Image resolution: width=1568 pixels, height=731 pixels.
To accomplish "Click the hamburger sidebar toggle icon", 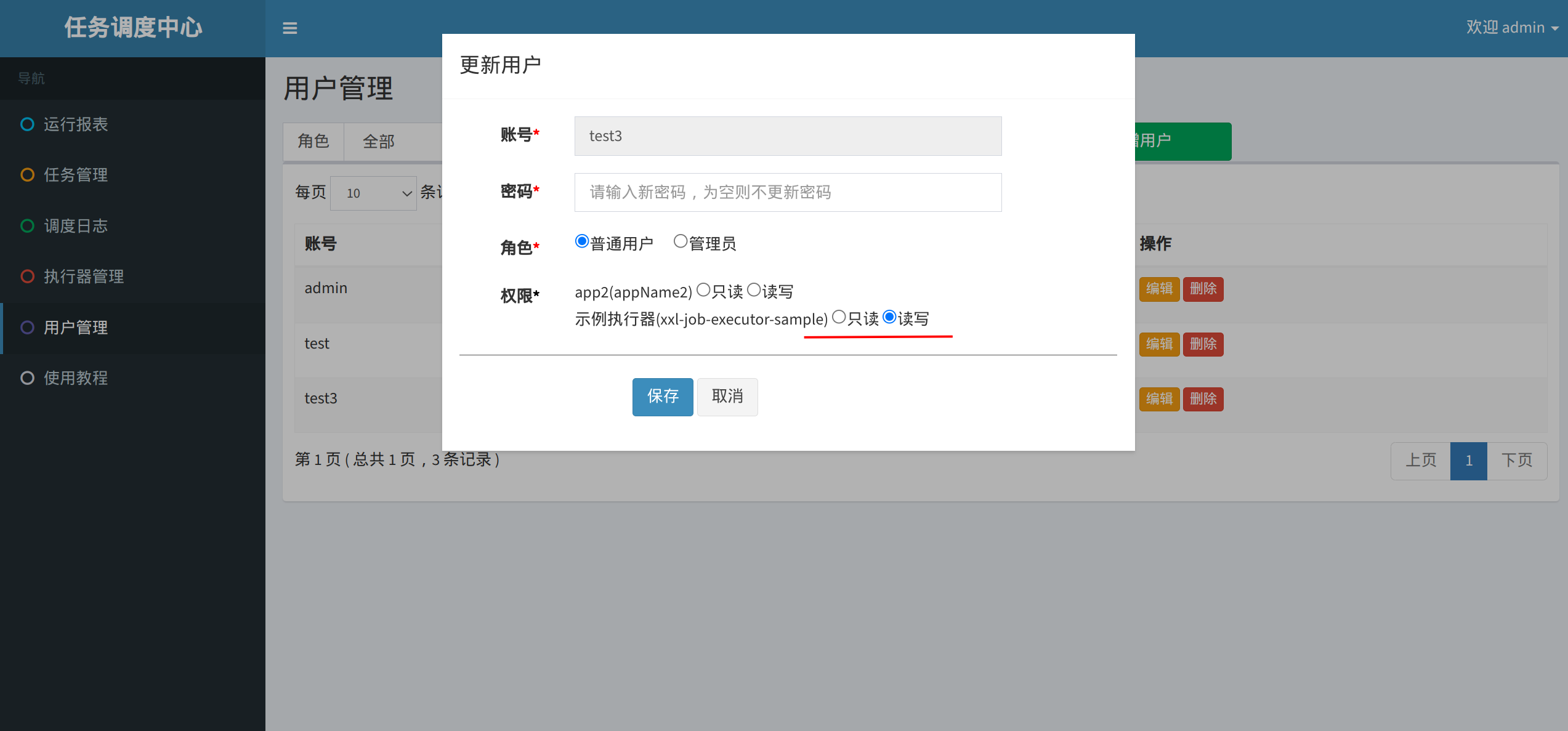I will click(x=289, y=28).
